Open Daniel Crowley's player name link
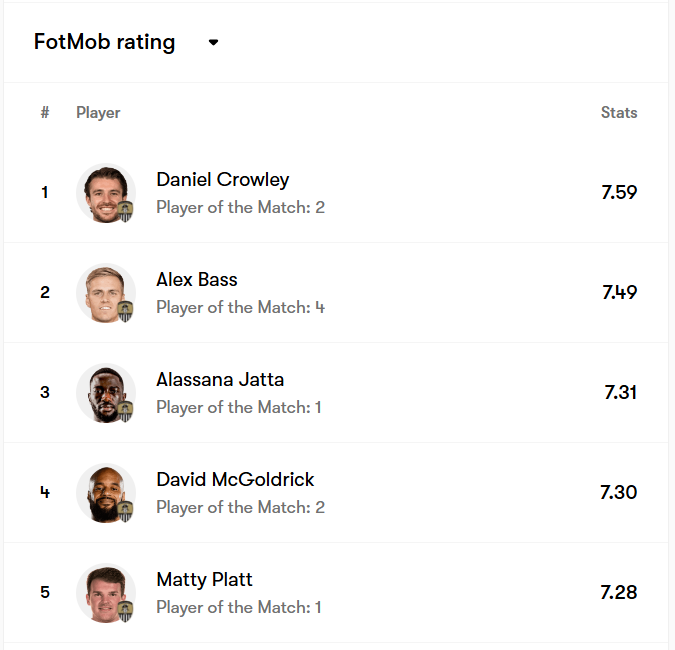675x650 pixels. coord(222,180)
